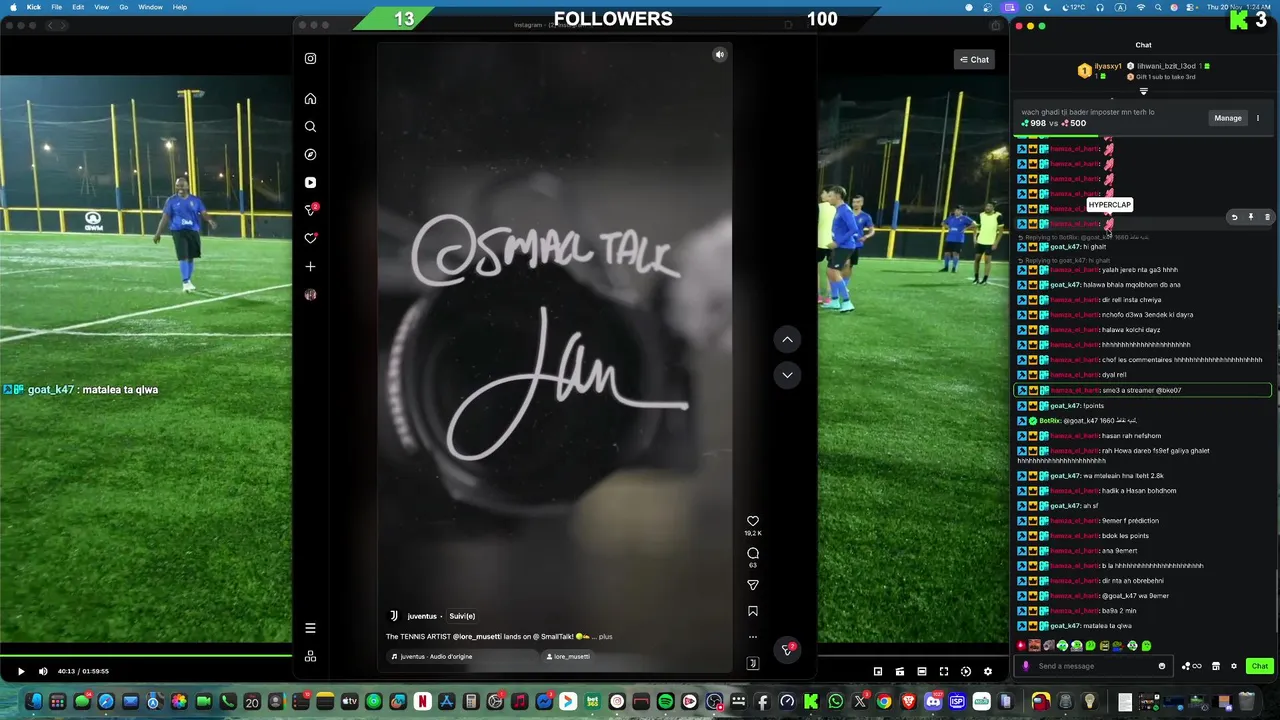
Task: Open the Kick shop icon near chat input
Action: point(1216,666)
